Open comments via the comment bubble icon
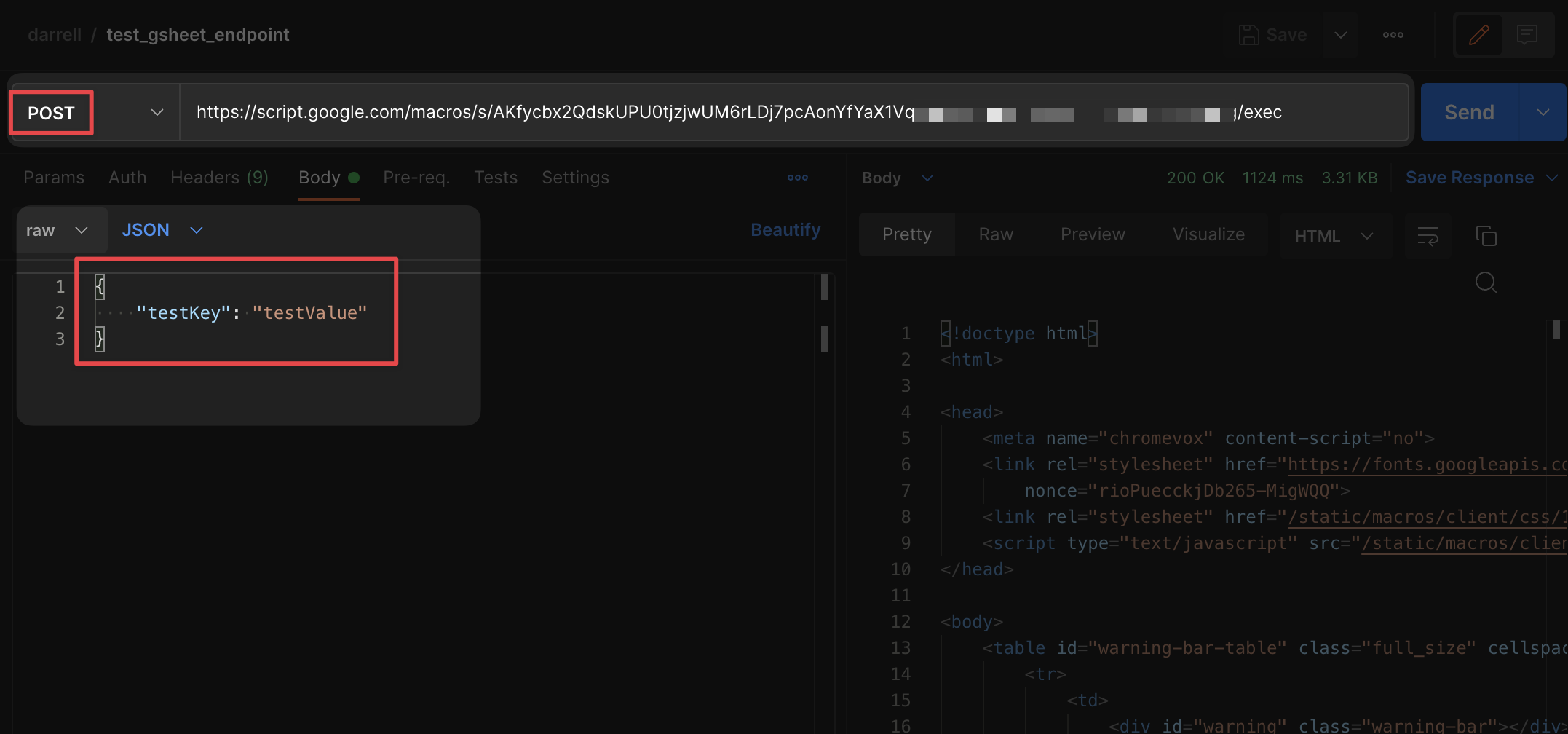Viewport: 1568px width, 734px height. 1527,34
